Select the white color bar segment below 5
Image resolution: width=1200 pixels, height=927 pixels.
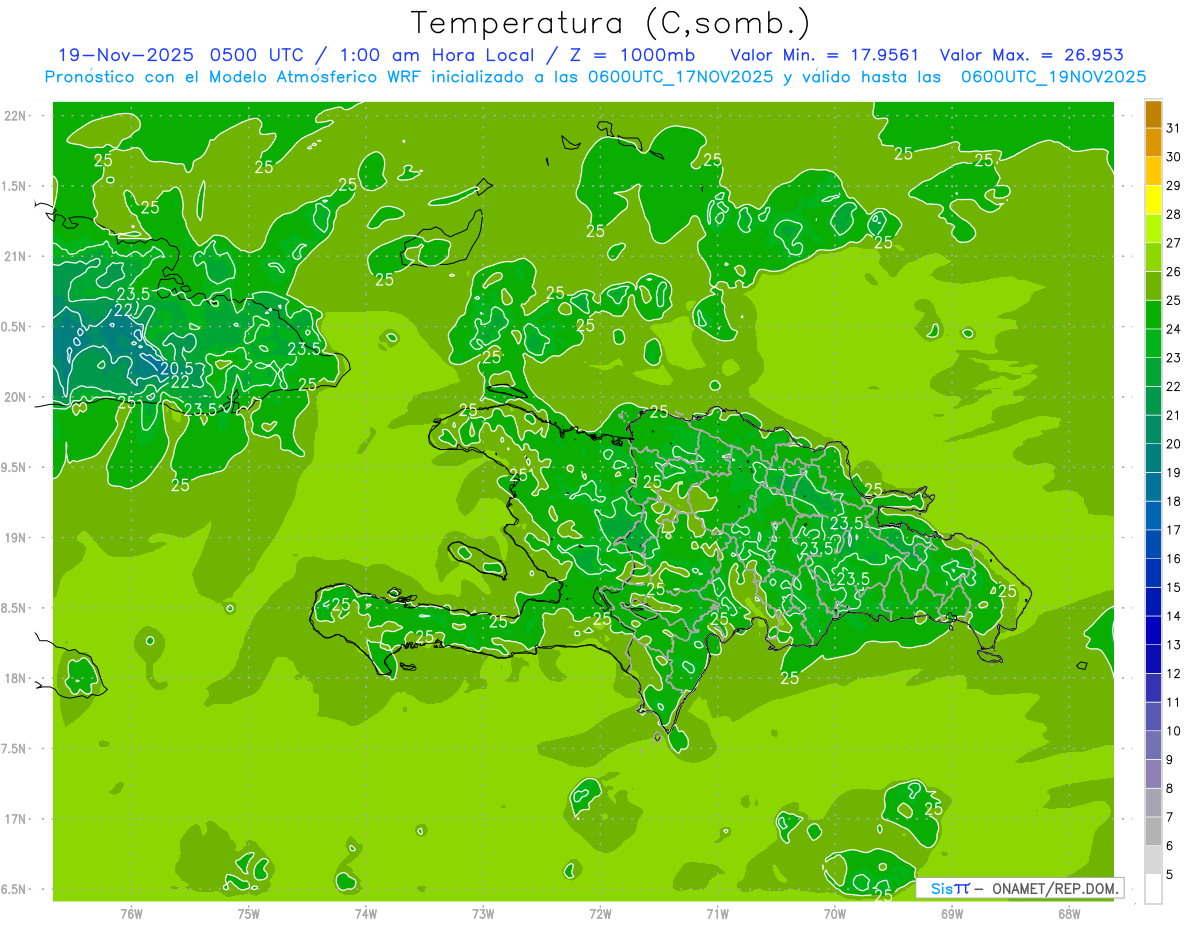(1153, 889)
